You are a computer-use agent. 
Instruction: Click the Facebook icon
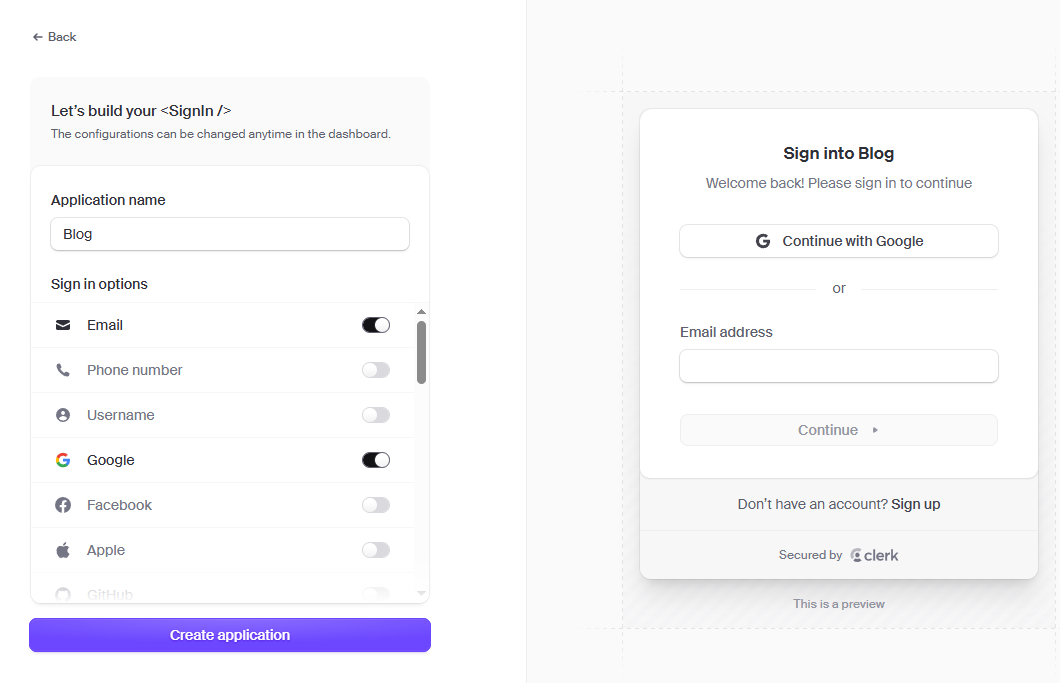pos(62,504)
